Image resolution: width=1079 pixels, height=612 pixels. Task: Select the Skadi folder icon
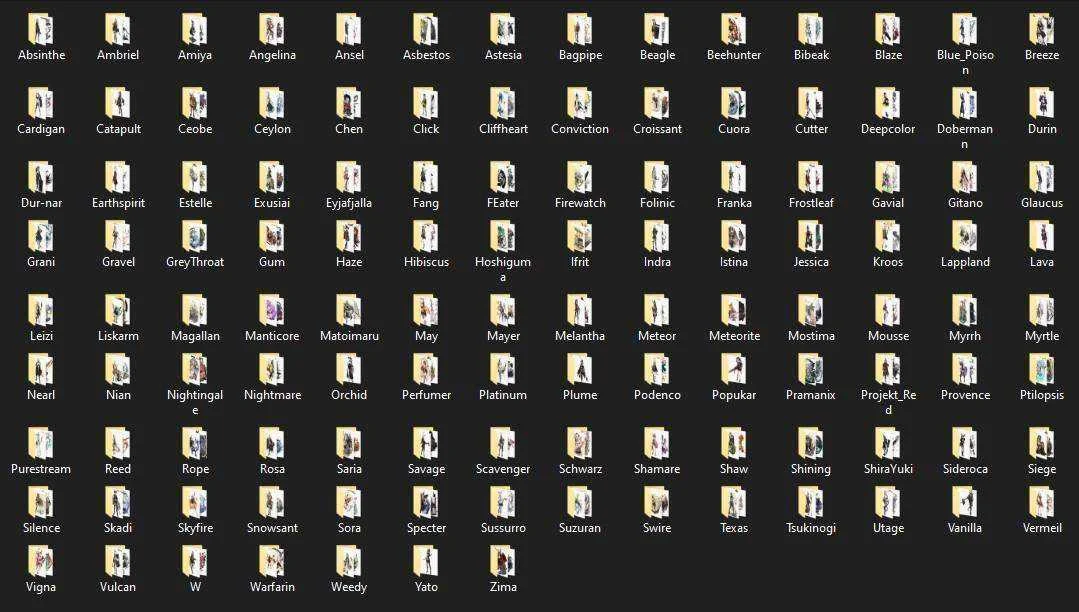click(118, 503)
